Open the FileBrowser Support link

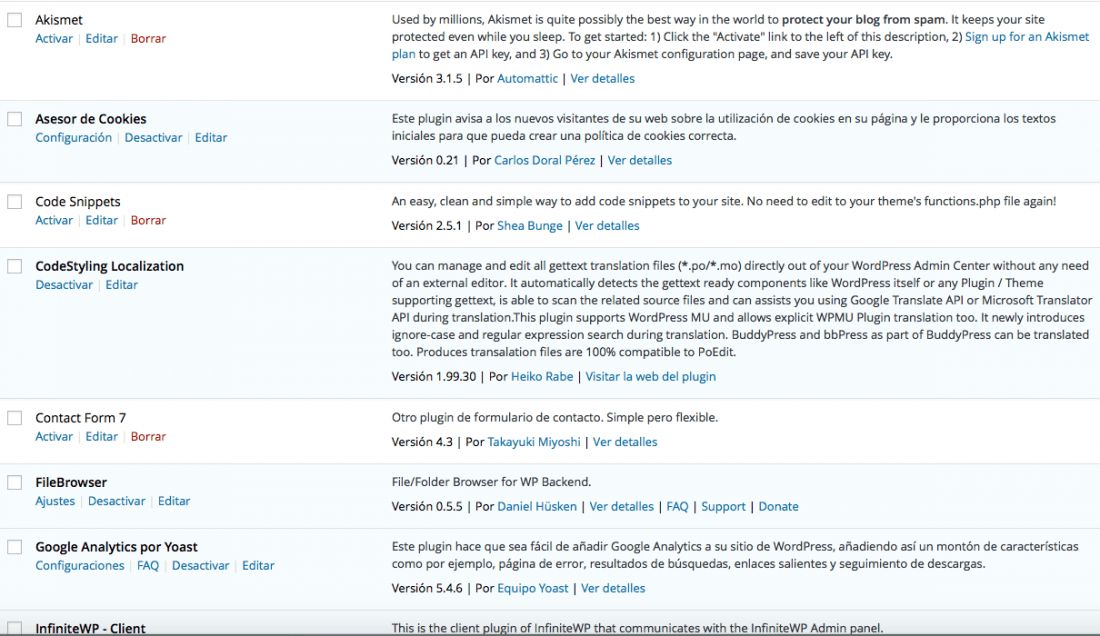click(x=723, y=506)
